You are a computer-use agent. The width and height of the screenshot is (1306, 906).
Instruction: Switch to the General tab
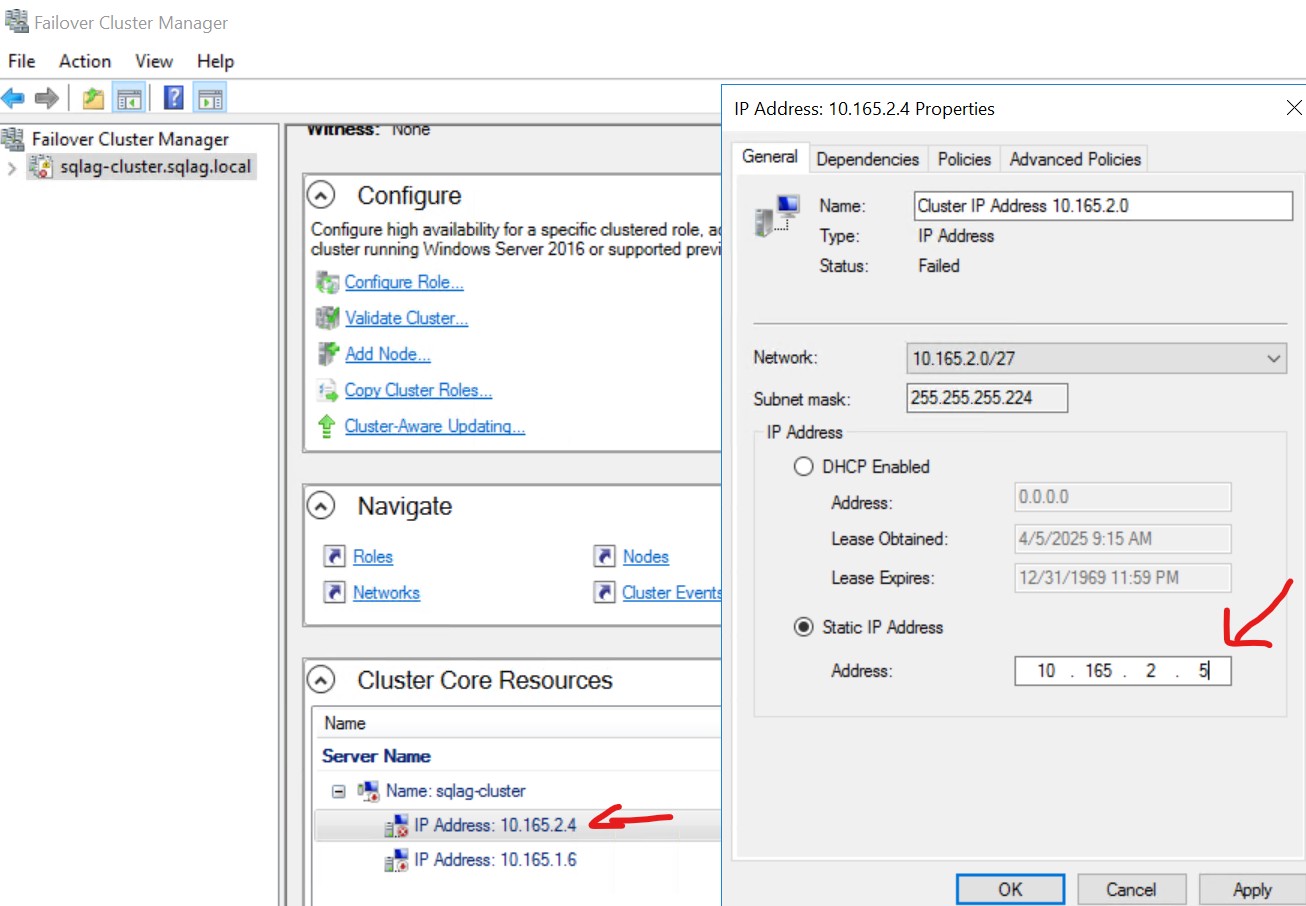coord(770,157)
